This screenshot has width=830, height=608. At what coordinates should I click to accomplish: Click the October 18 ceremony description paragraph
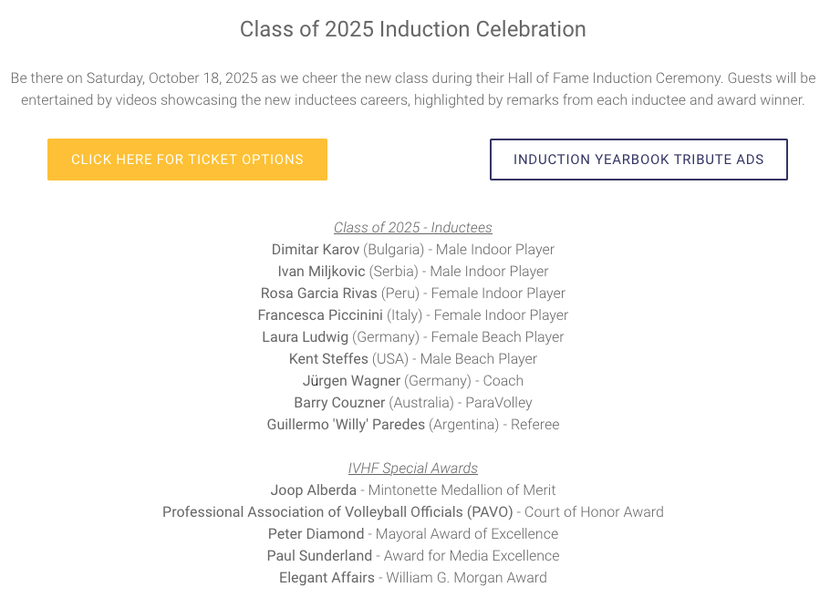413,89
